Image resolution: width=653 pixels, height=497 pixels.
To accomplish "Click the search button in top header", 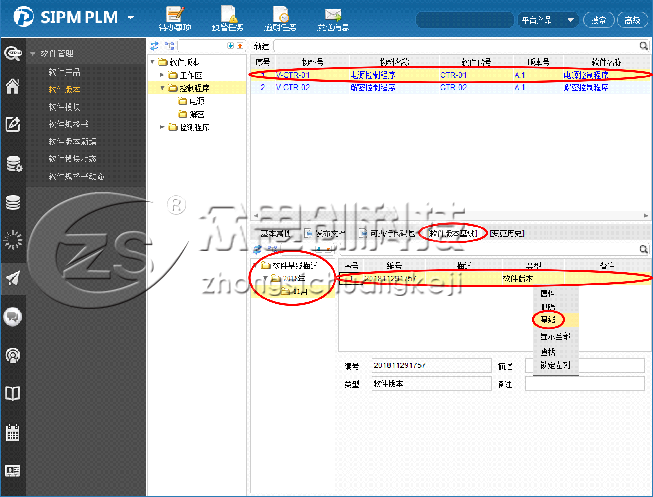I will (x=597, y=19).
